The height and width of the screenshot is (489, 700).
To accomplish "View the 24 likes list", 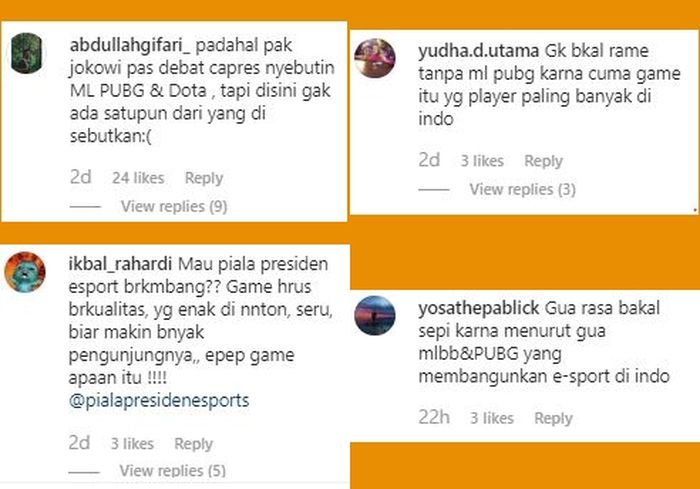I will [x=138, y=178].
